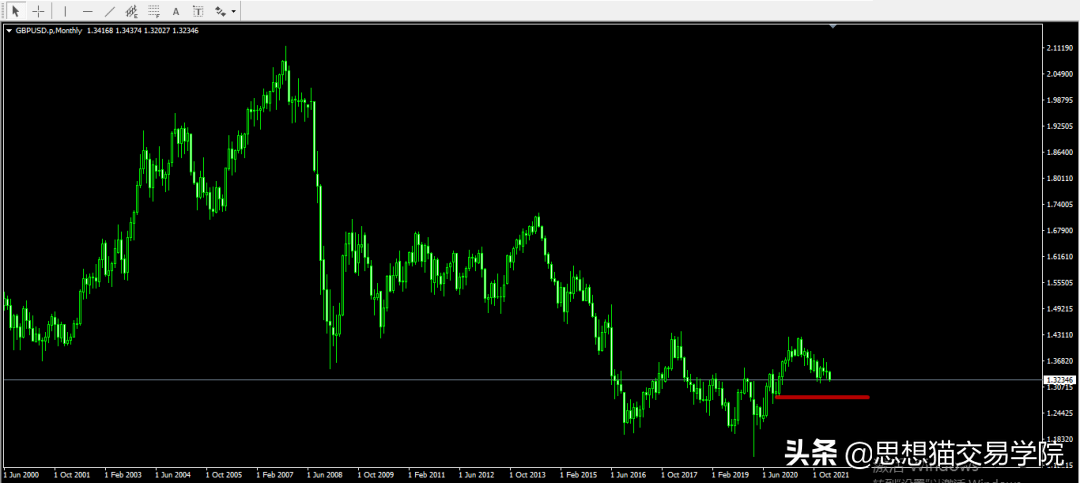Choose the text label (T) tool
This screenshot has height=483, width=1080.
[x=198, y=11]
